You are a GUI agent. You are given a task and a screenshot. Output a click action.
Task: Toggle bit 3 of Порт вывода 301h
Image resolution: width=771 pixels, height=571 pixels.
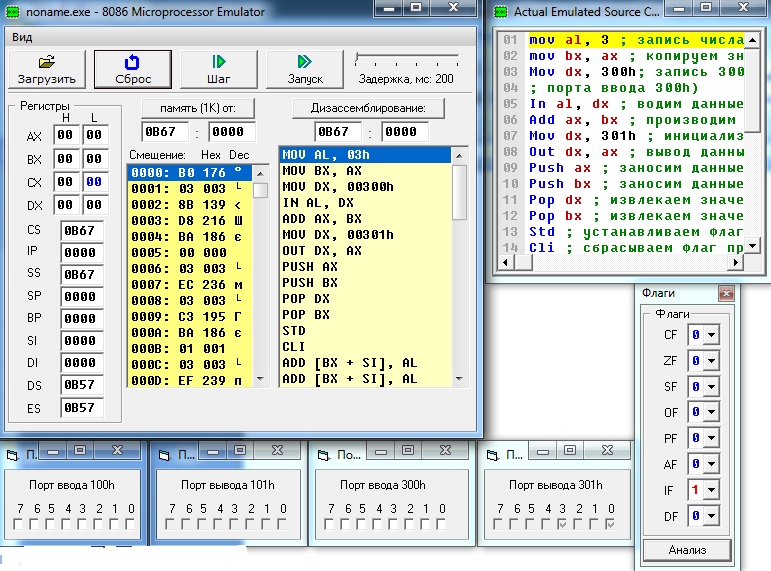pos(562,524)
